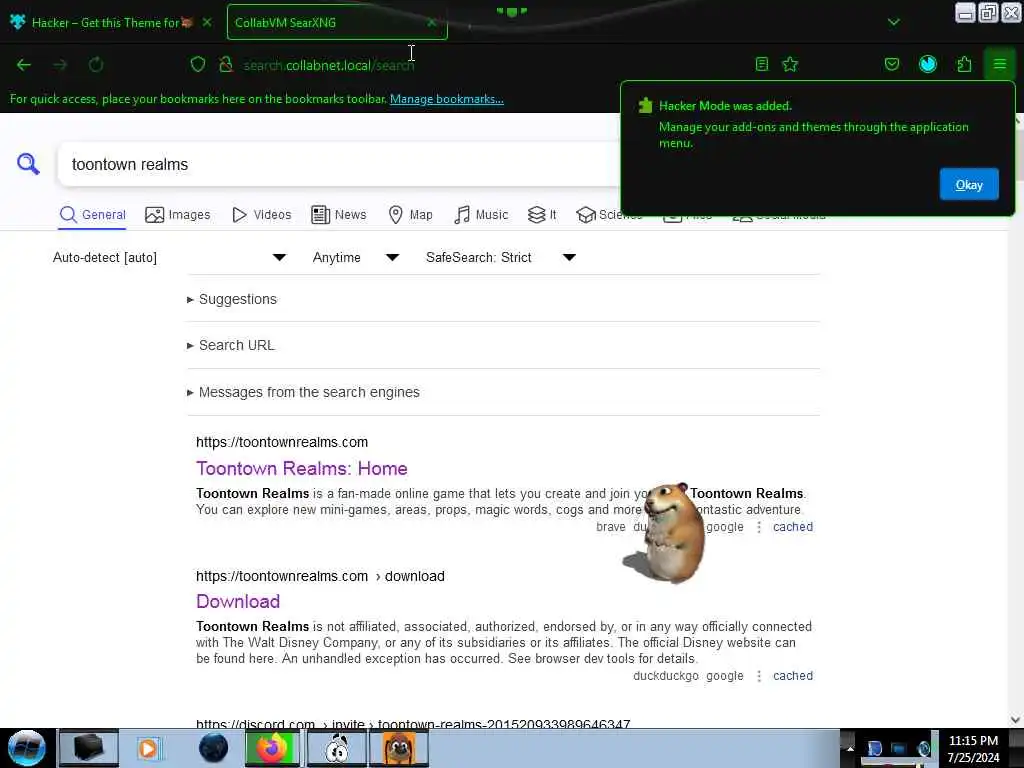
Task: Open the dark globe browser taskbar icon
Action: (213, 748)
